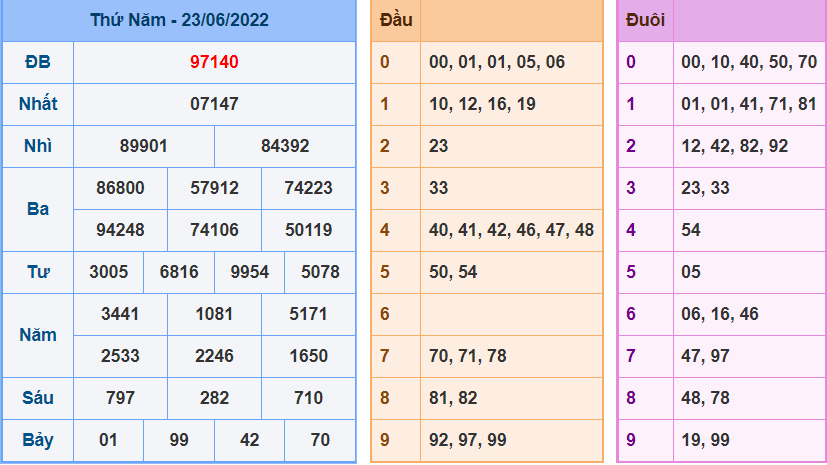Click Đầu row values 00, 01, 01, 05, 06
The width and height of the screenshot is (827, 465).
[x=497, y=62]
